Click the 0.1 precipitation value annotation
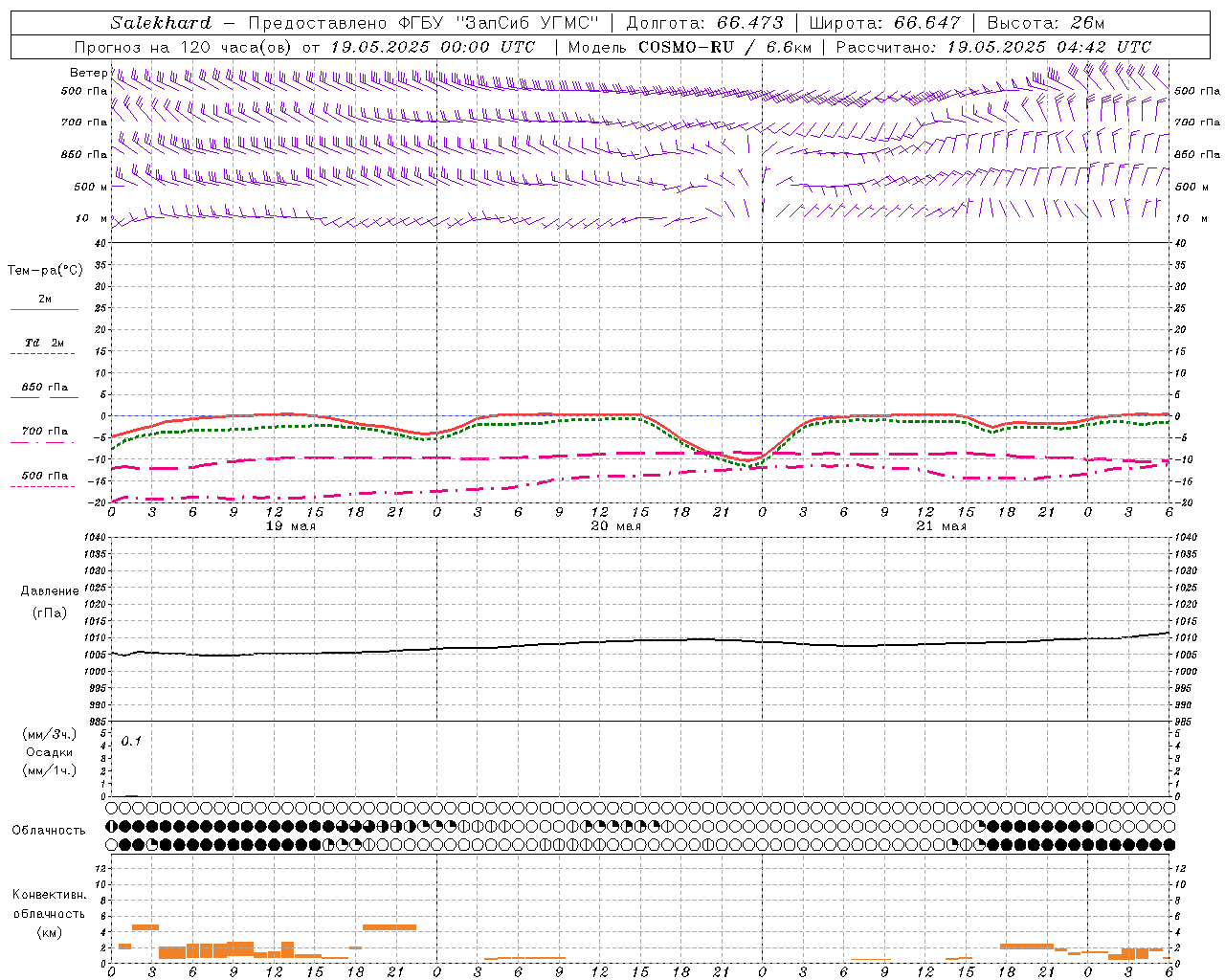This screenshot has width=1225, height=980. [x=131, y=741]
